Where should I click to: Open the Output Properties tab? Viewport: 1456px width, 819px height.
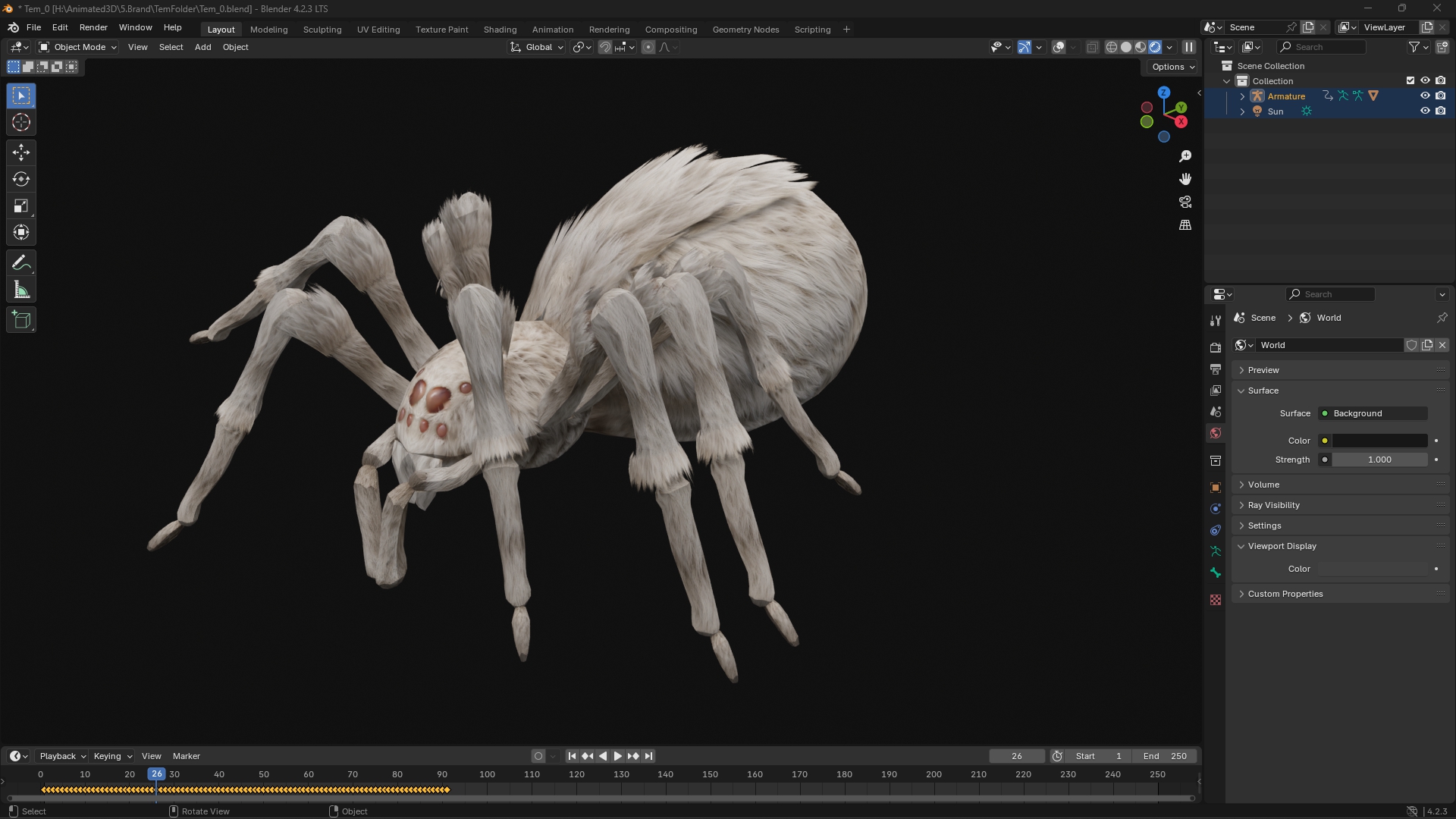coord(1216,369)
